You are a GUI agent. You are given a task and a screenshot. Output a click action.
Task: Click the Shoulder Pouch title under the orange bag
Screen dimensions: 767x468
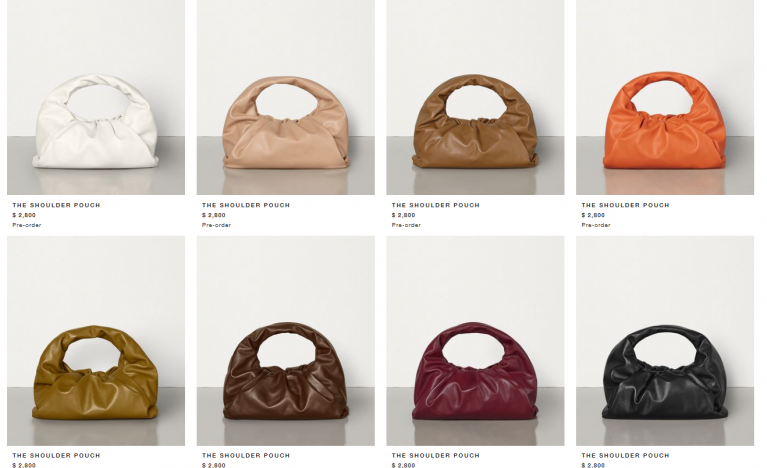pos(626,205)
